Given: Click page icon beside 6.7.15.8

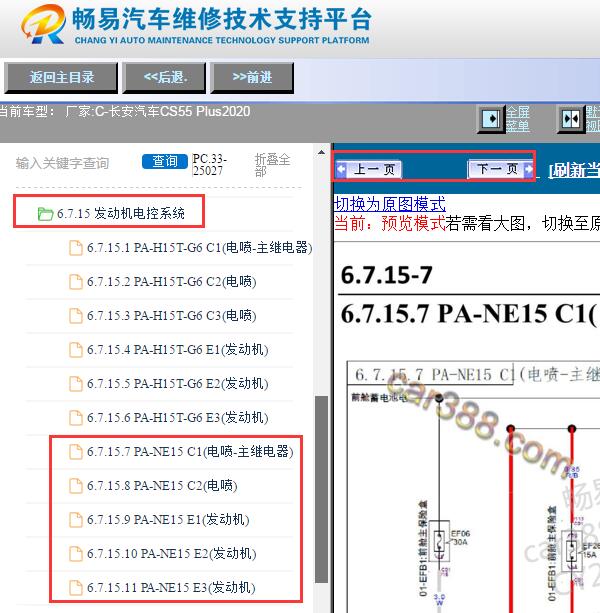Looking at the screenshot, I should coord(76,486).
